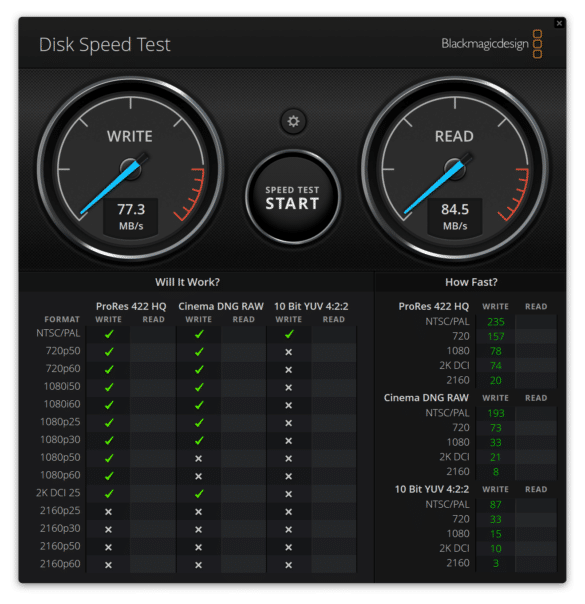The height and width of the screenshot is (604, 585).
Task: Click 10 Bit YUV 4:2:2 heading in How Fast
Action: pos(432,489)
